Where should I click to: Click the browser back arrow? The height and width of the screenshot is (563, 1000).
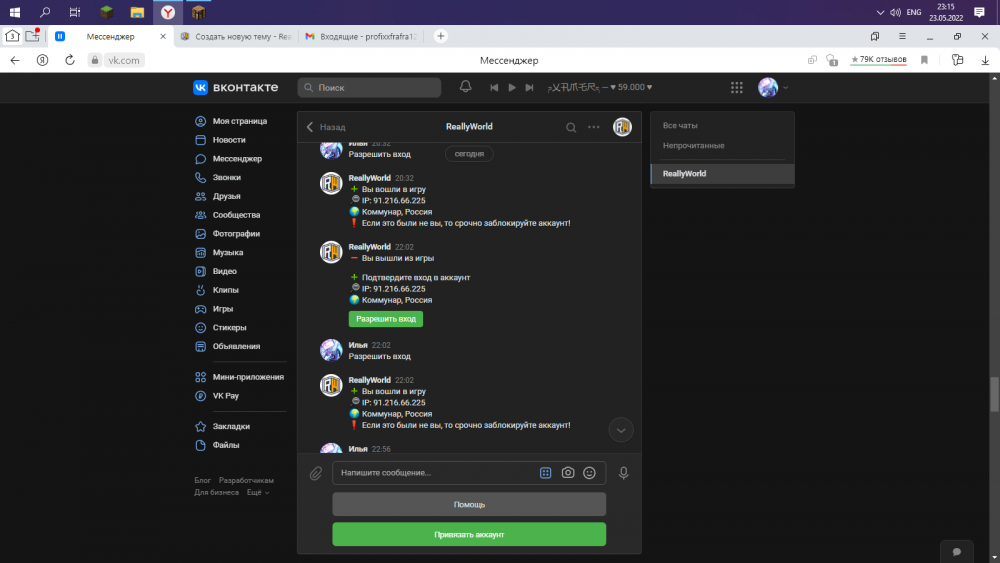[15, 60]
